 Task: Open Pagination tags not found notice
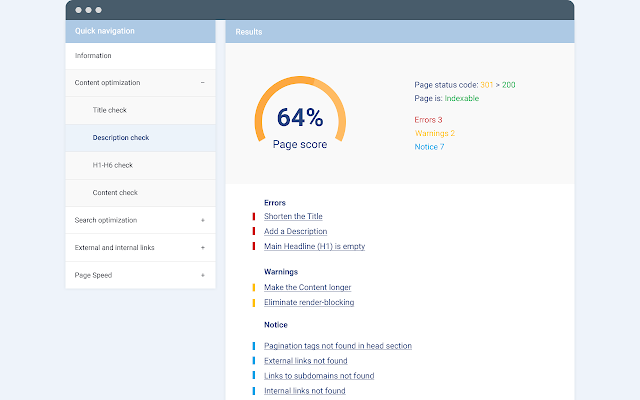338,346
